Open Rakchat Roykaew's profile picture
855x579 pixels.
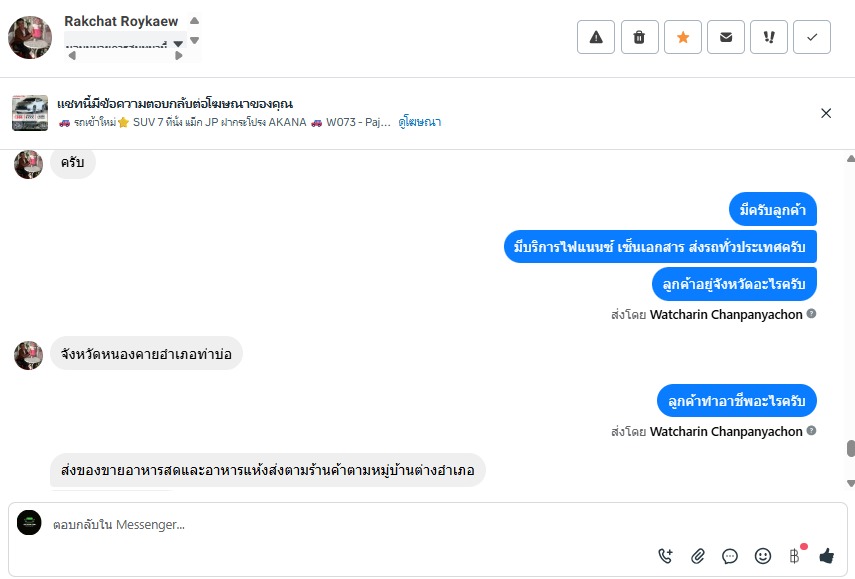coord(30,37)
